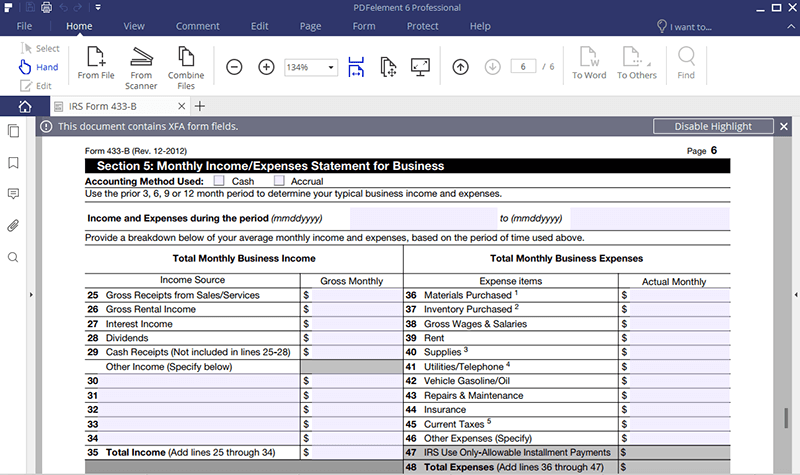
Task: Activate the Hand tool
Action: tap(39, 67)
